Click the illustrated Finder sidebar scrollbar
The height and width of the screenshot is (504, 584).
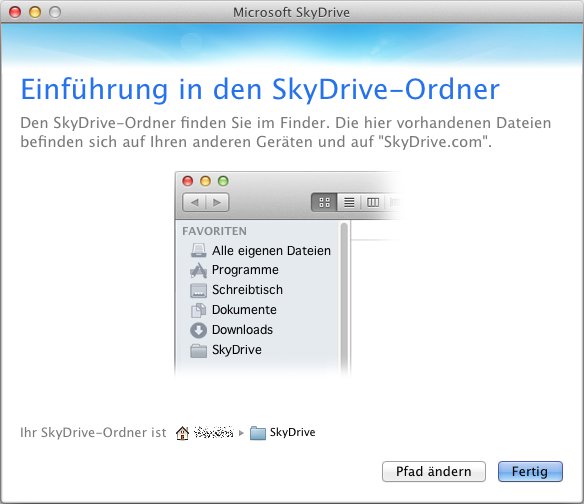click(344, 298)
